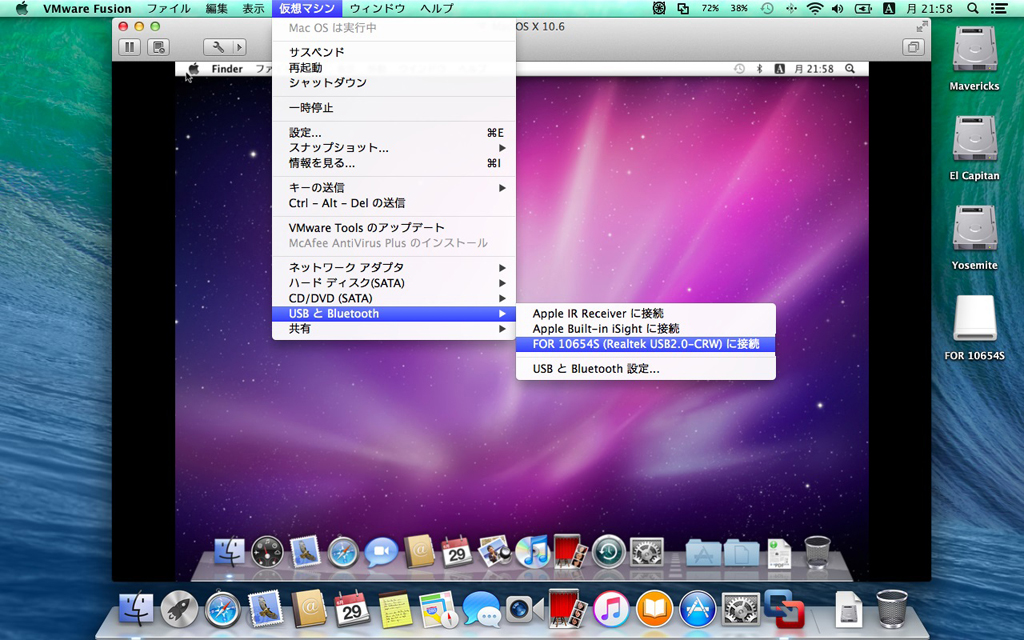This screenshot has width=1024, height=640.
Task: Open the ファイル menu
Action: click(x=168, y=8)
